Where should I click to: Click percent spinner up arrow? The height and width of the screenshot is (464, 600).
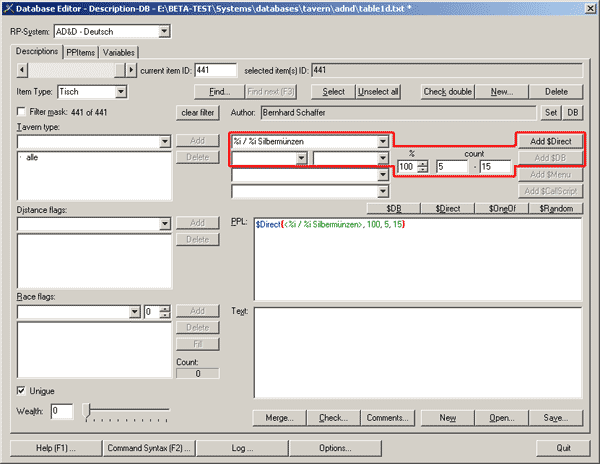(423, 162)
